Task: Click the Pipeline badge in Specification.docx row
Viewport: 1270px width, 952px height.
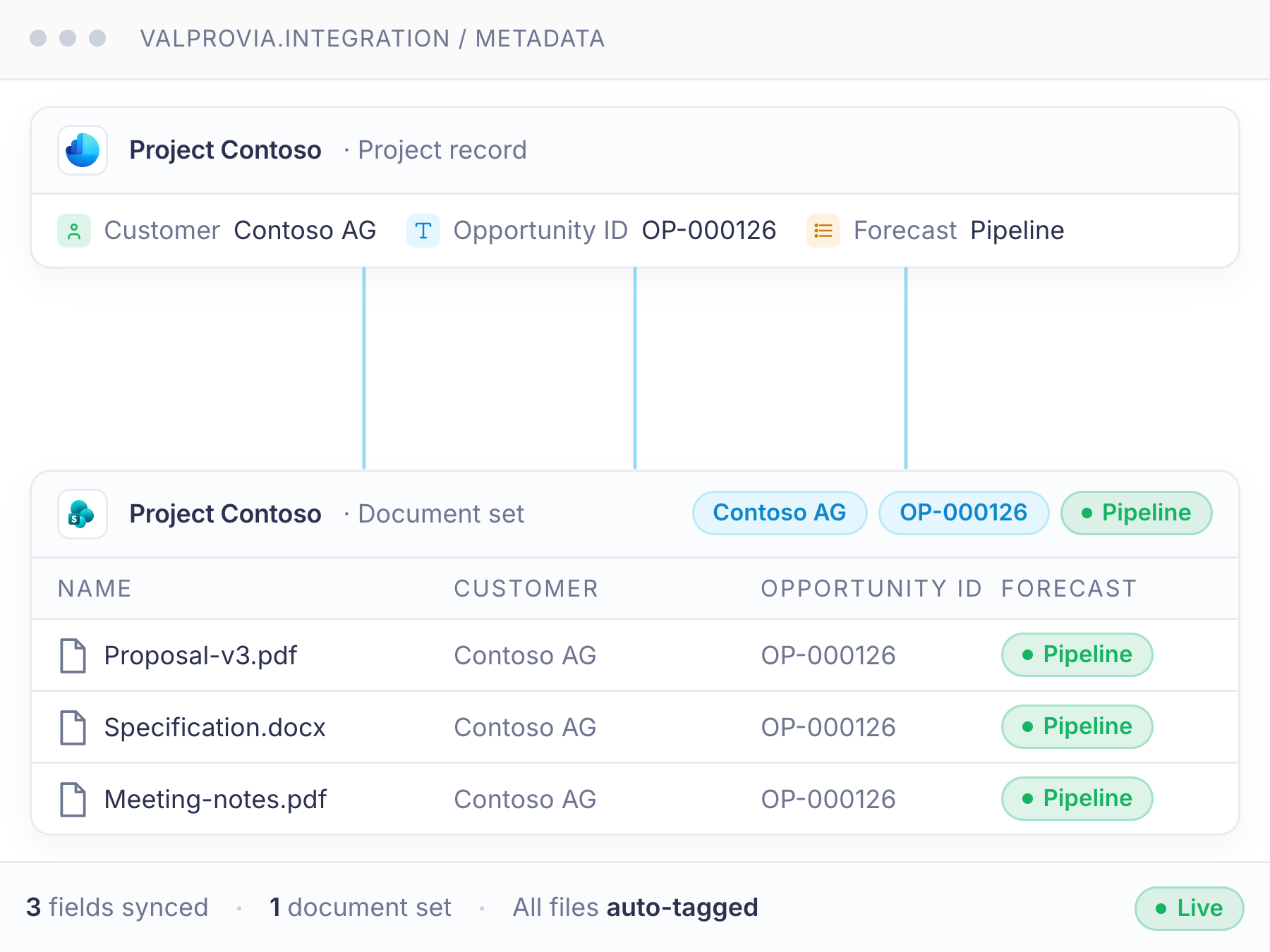Action: tap(1077, 726)
